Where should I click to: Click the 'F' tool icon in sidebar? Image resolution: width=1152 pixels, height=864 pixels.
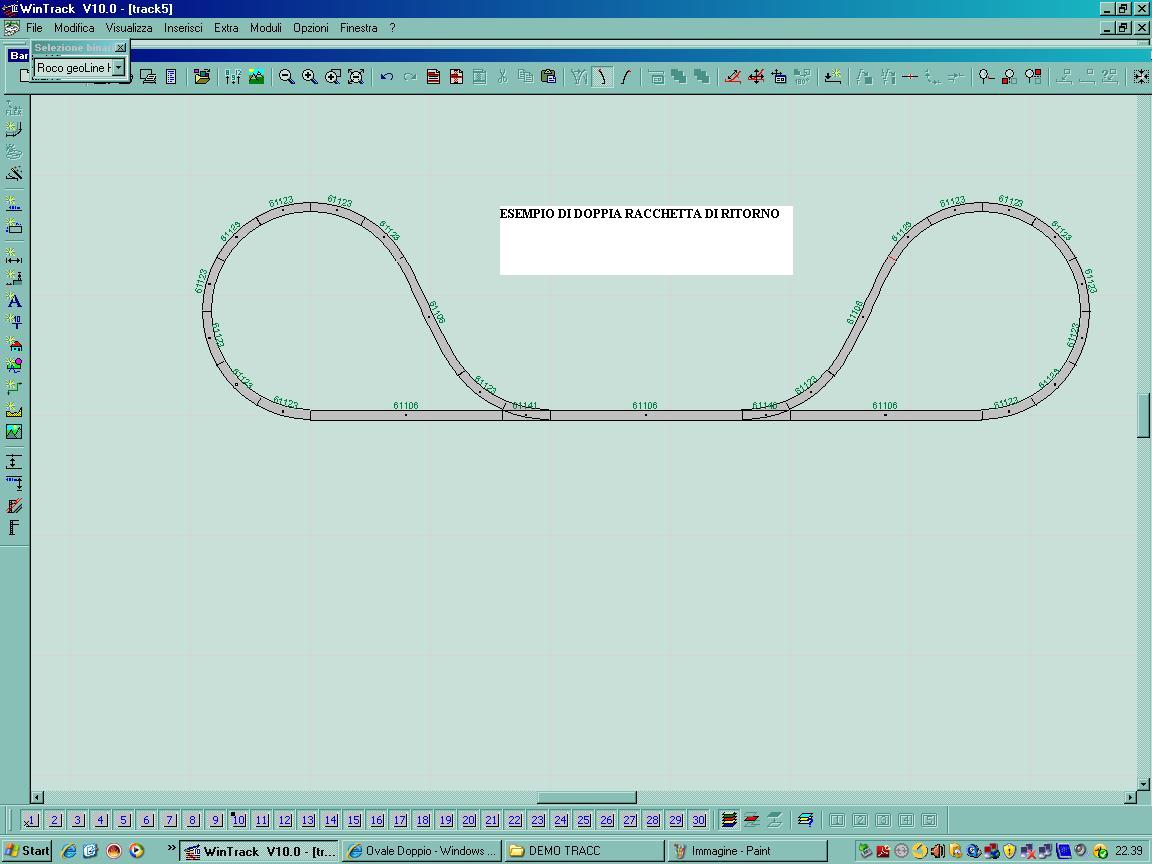[14, 528]
